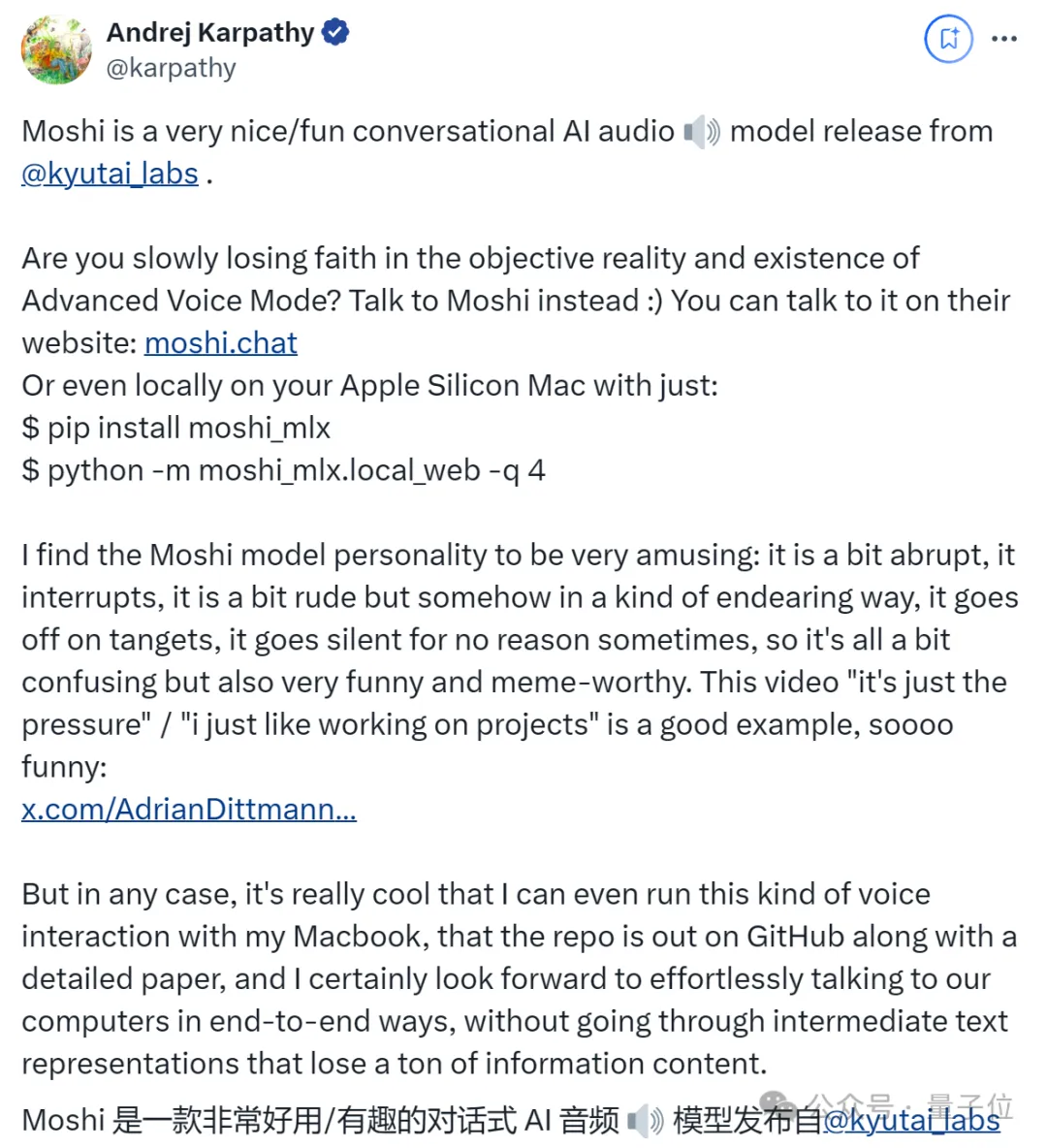Viewport: 1047px width, 1148px height.
Task: Click the paragraph starting 'I find the Moshi model'
Action: [520, 660]
